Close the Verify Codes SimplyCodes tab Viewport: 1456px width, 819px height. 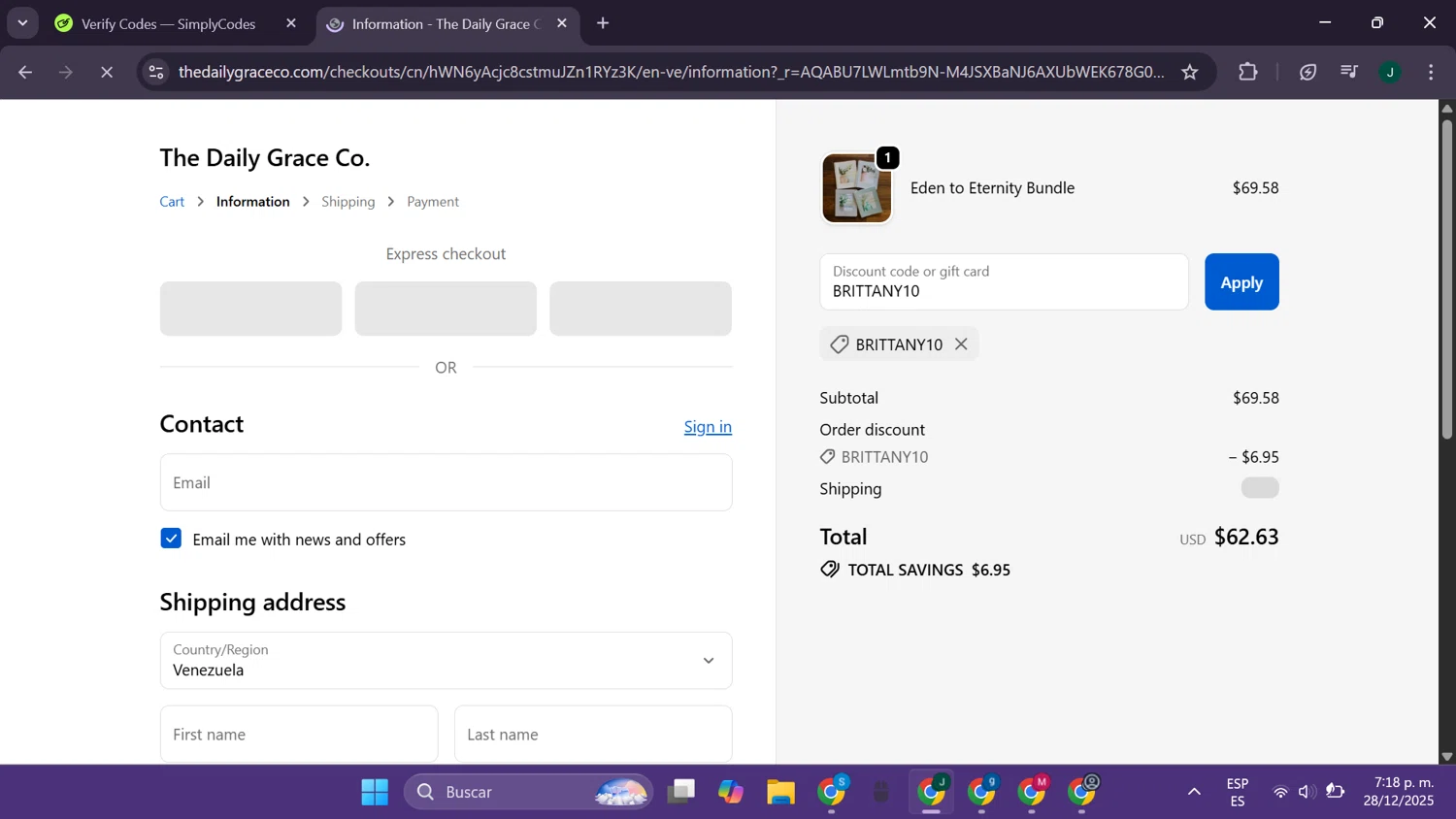click(x=291, y=23)
